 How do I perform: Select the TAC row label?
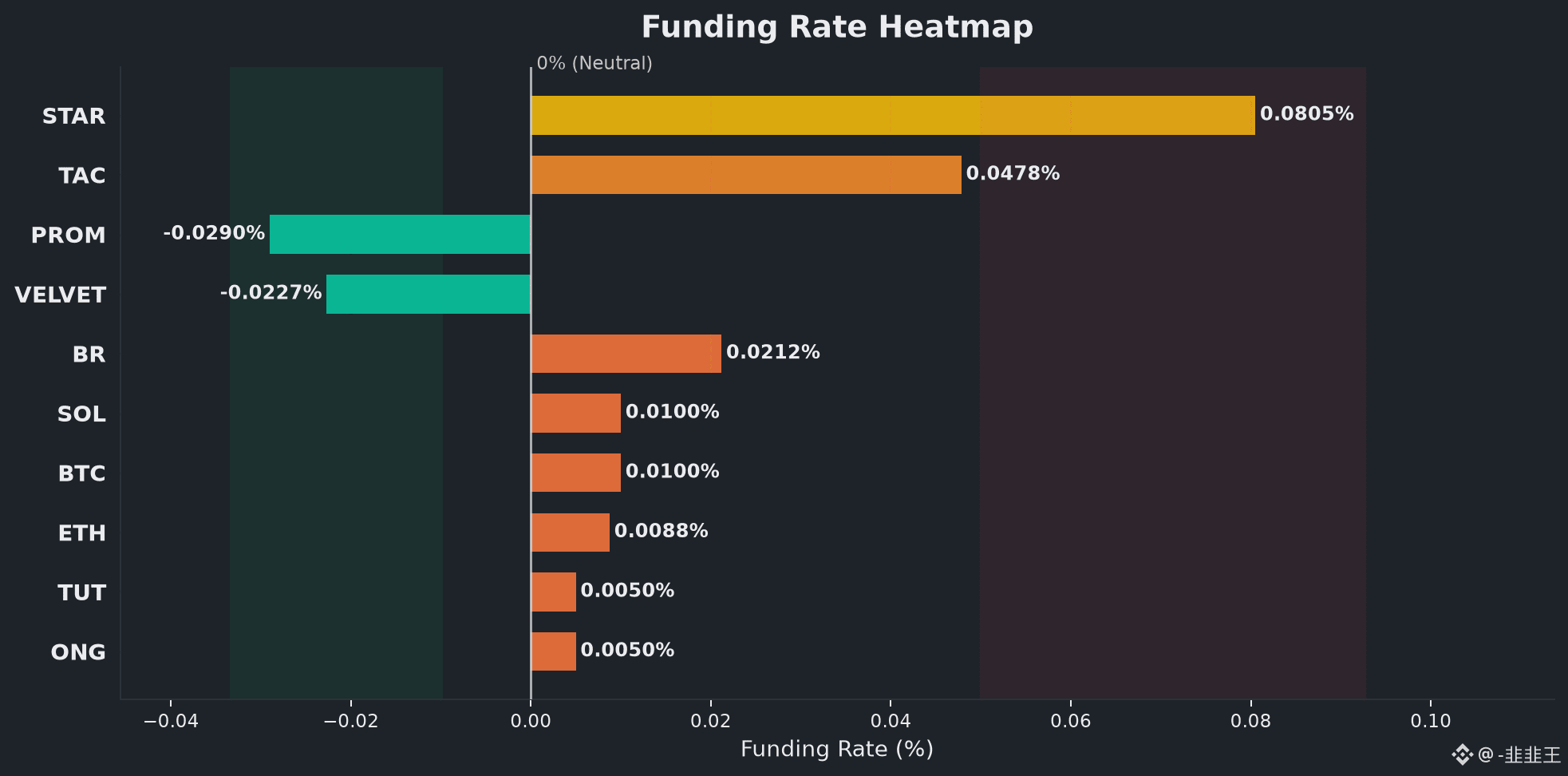[x=81, y=176]
